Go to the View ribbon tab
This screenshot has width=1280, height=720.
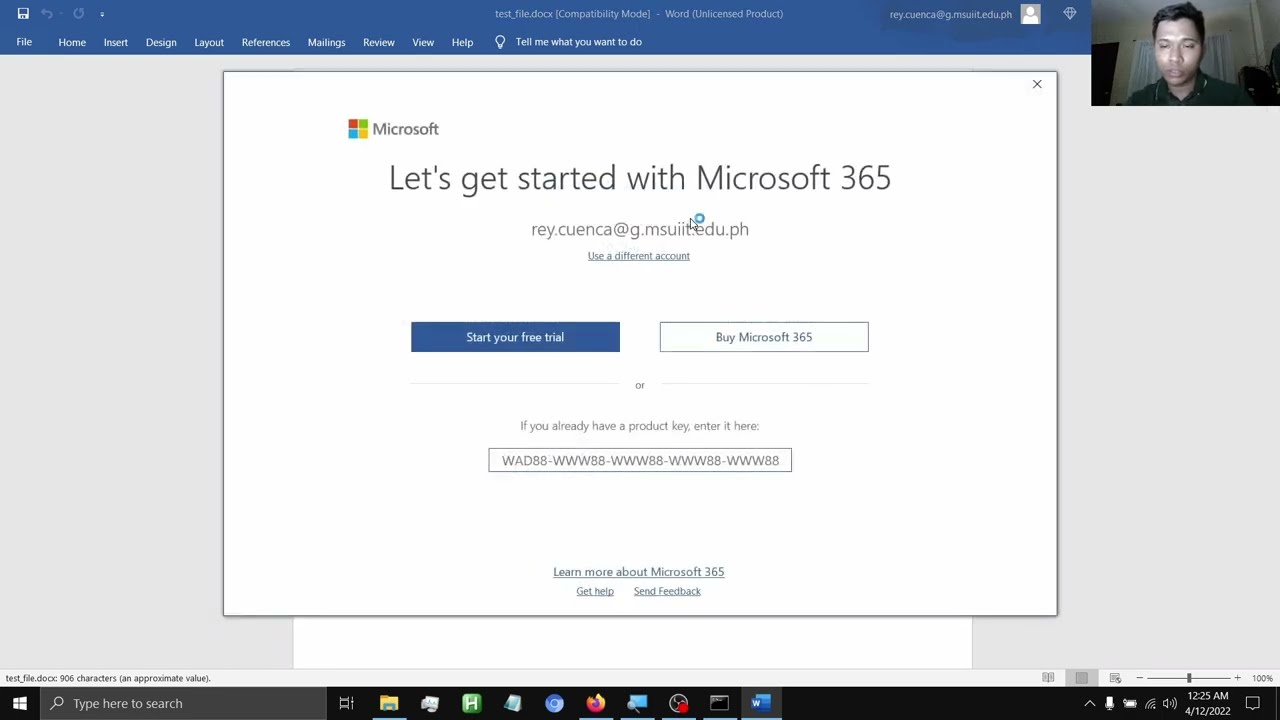pyautogui.click(x=423, y=42)
